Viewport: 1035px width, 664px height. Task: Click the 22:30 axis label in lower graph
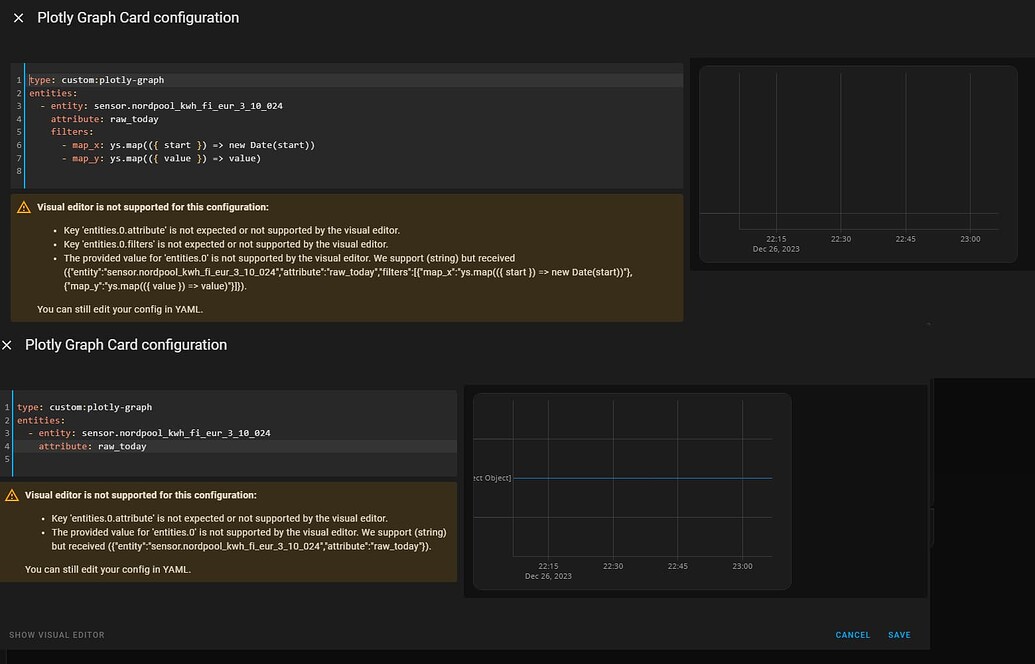tap(613, 566)
